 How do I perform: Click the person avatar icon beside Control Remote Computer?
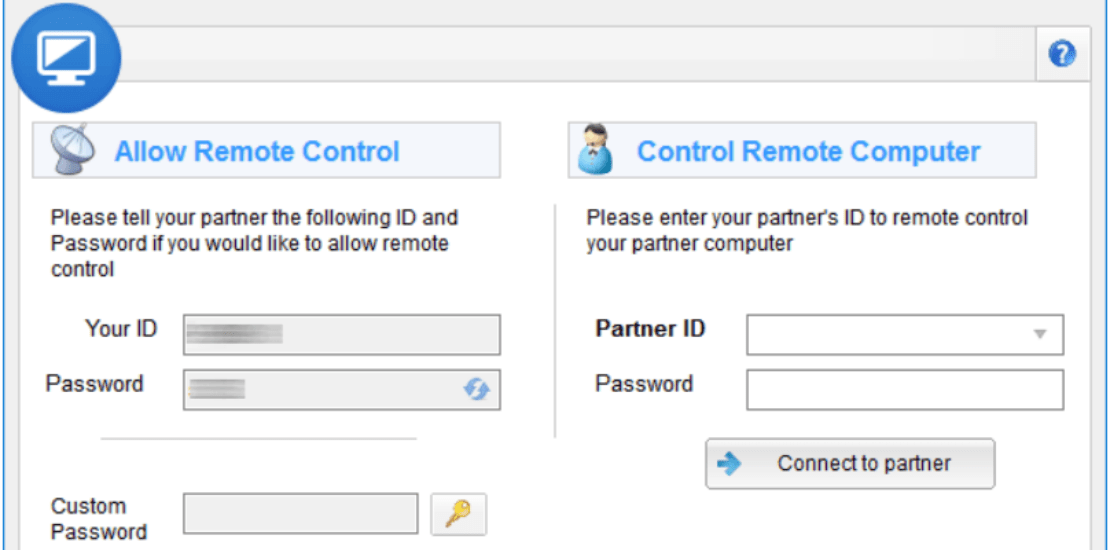click(597, 149)
